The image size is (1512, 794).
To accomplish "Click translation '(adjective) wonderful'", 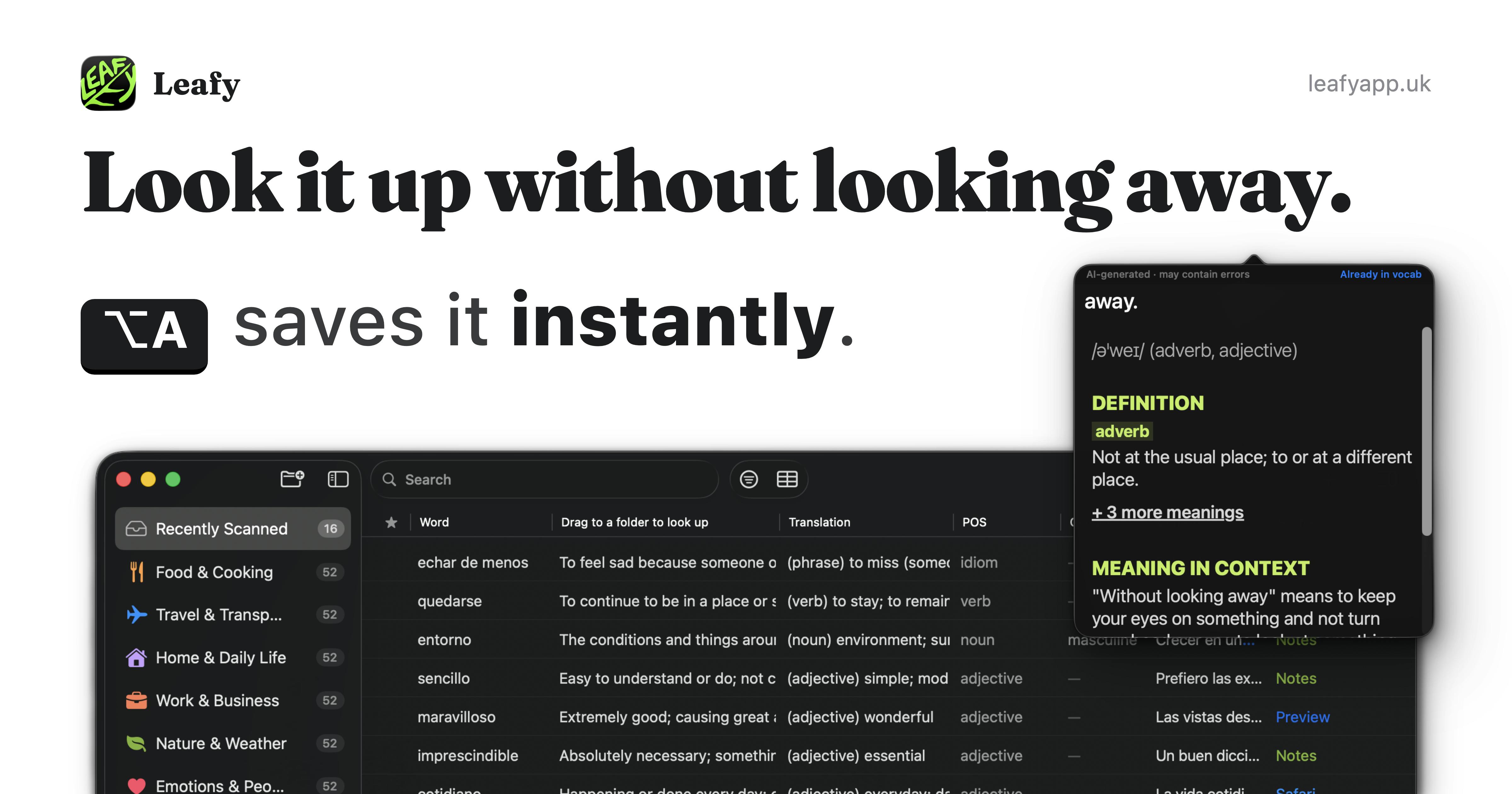I will 860,717.
